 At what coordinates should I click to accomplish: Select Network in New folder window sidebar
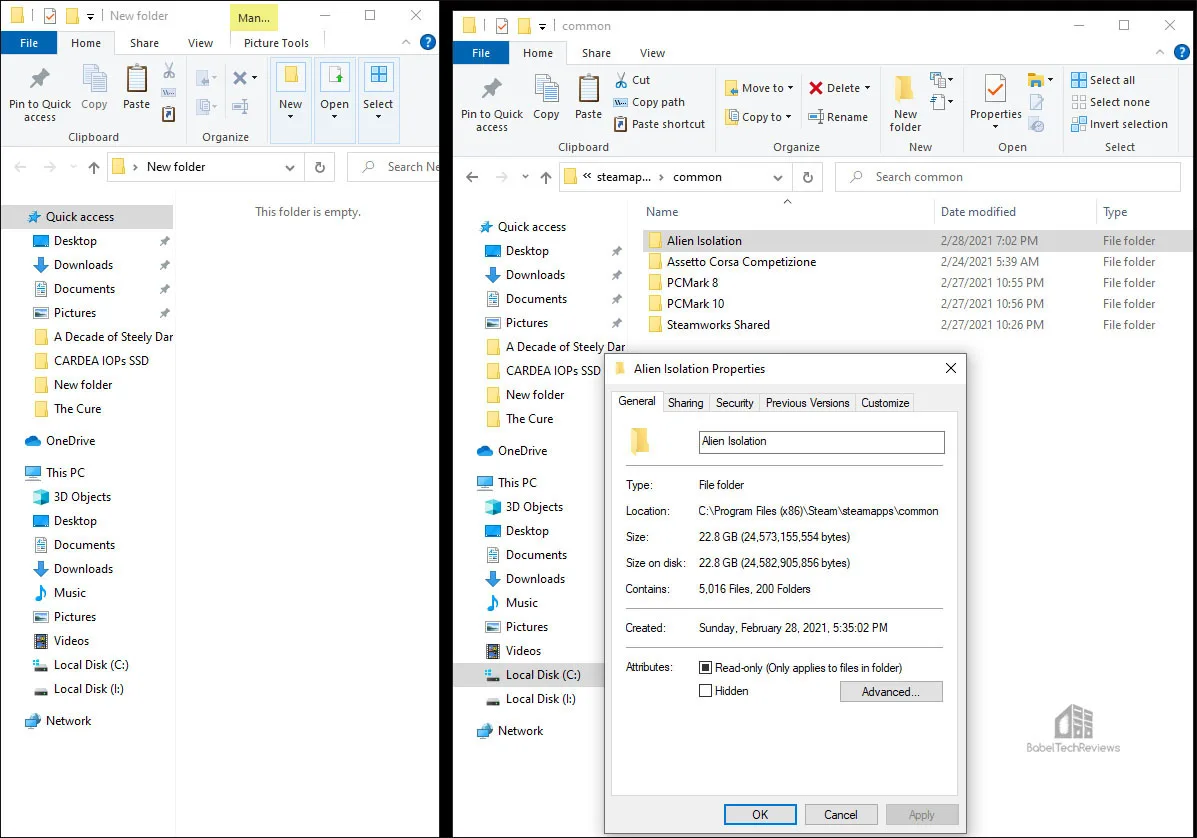[67, 721]
